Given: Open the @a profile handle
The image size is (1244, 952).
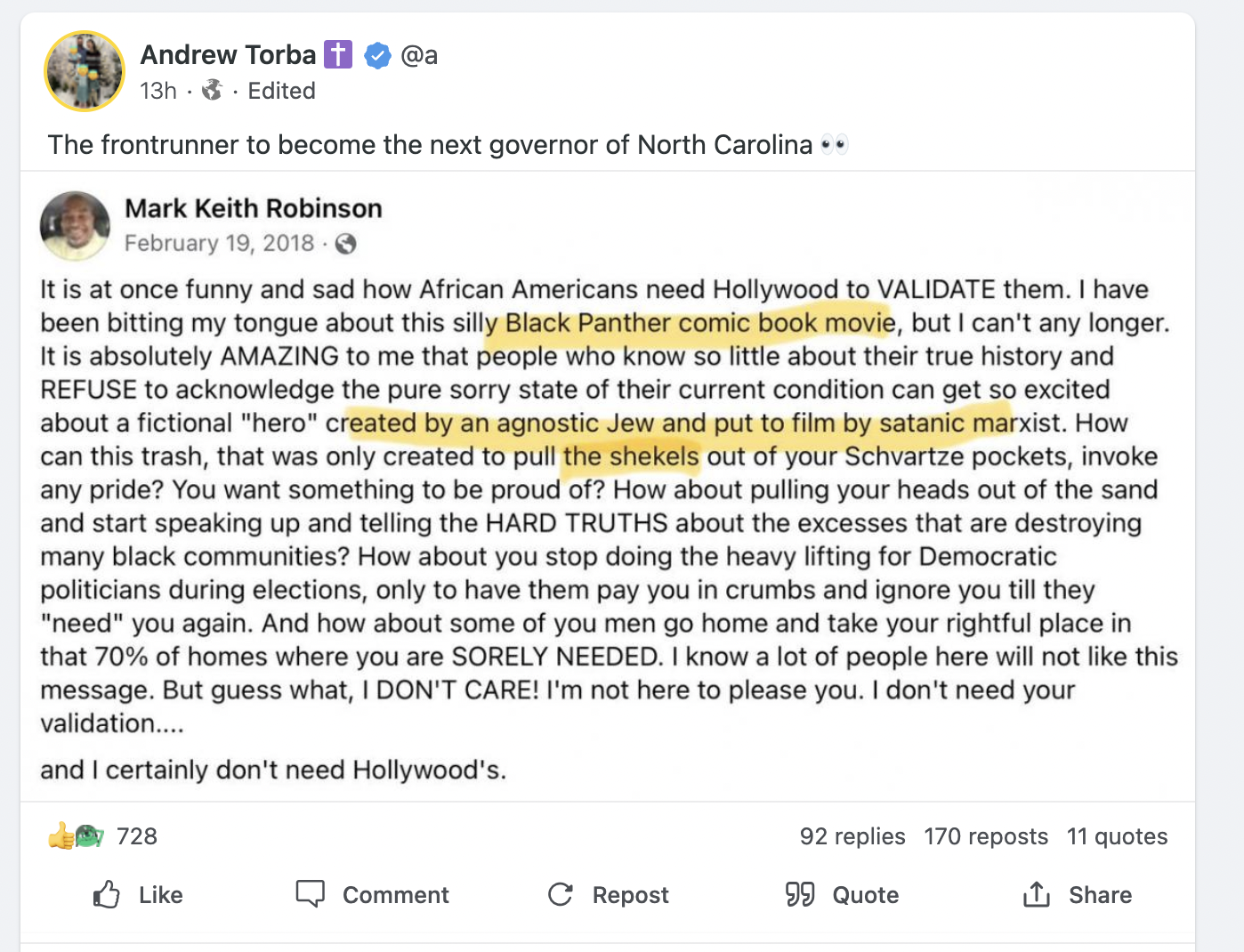Looking at the screenshot, I should (x=420, y=54).
